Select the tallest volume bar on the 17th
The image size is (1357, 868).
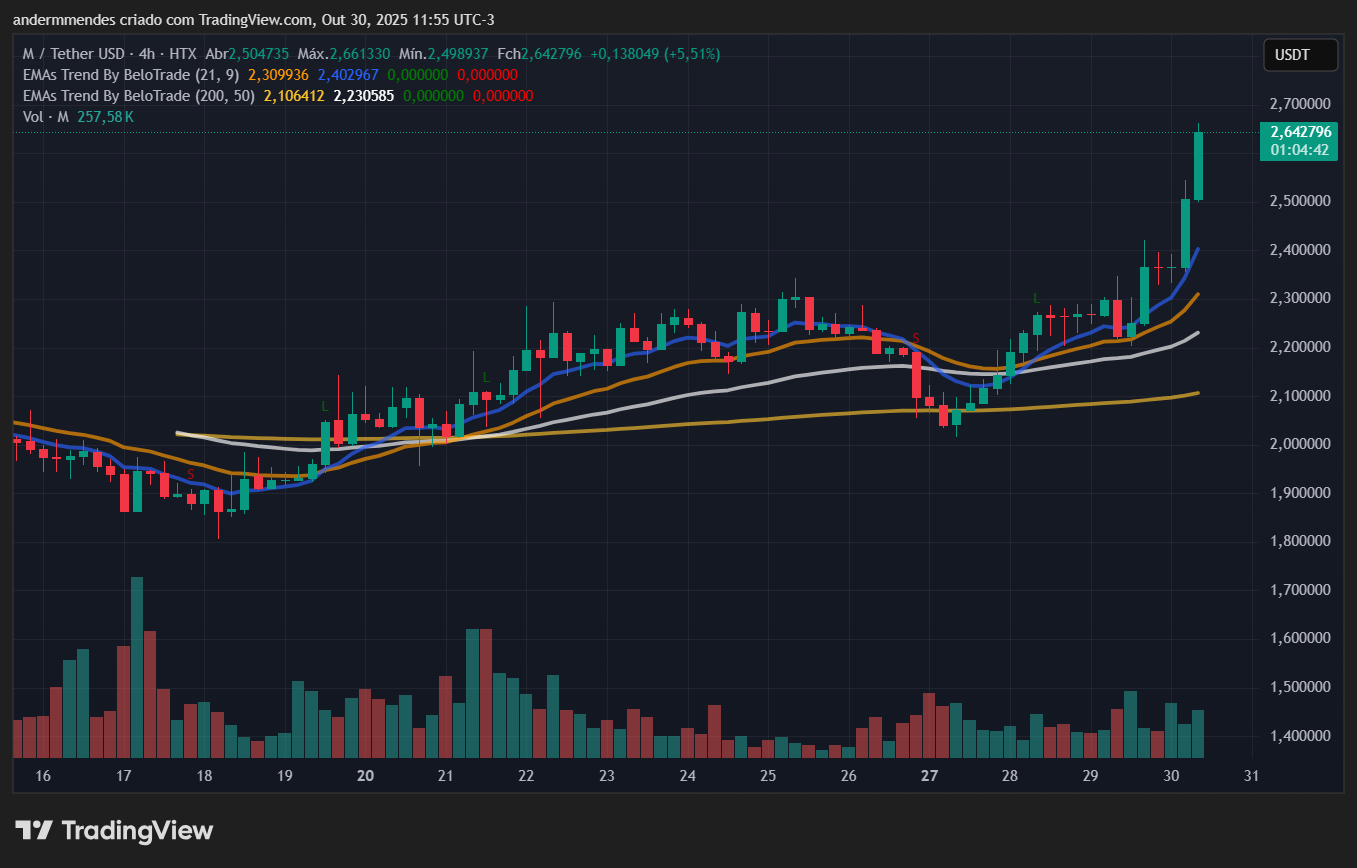[137, 660]
